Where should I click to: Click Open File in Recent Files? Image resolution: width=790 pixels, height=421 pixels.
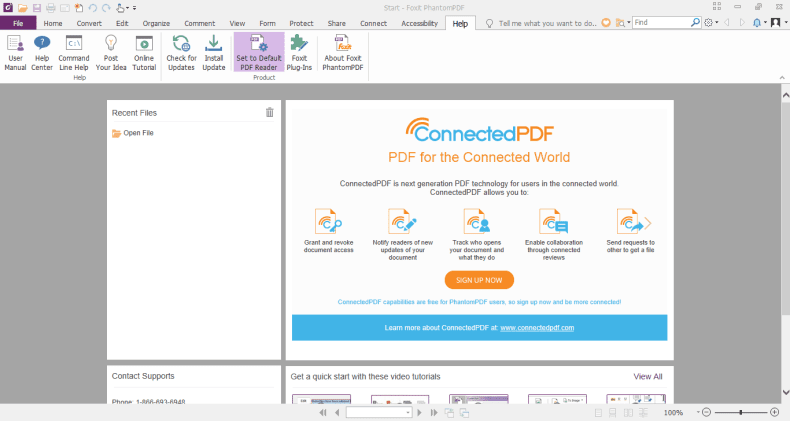133,133
